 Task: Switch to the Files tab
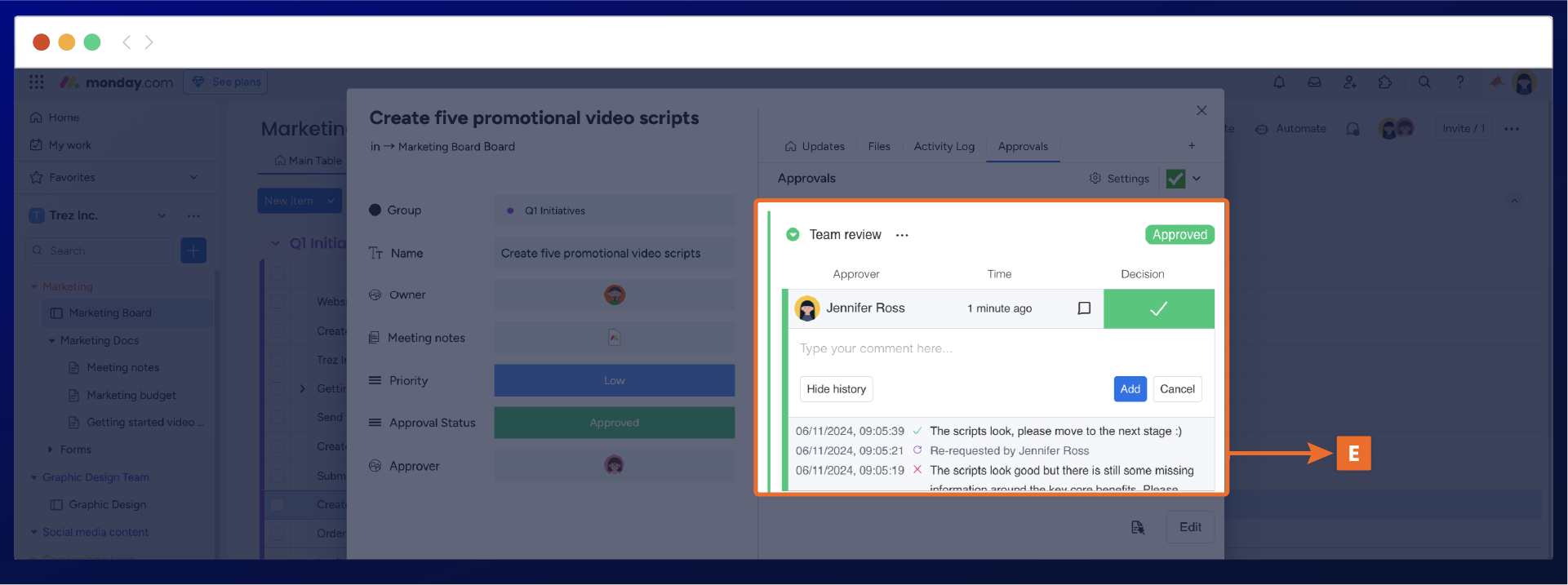[x=879, y=147]
